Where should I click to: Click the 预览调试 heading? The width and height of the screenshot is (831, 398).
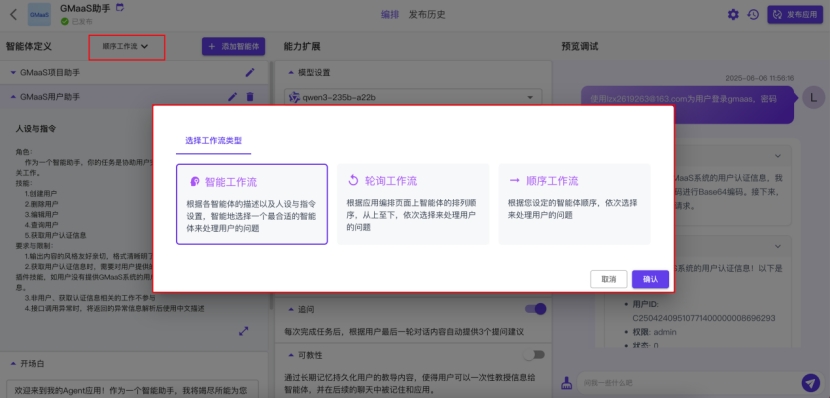click(580, 47)
